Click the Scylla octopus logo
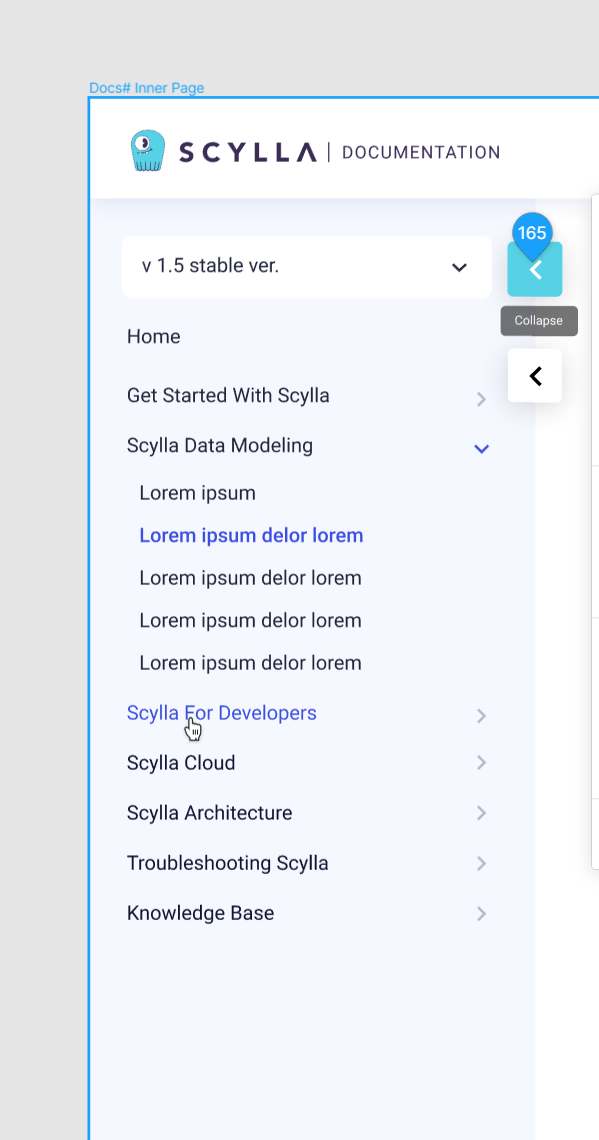 [x=147, y=151]
